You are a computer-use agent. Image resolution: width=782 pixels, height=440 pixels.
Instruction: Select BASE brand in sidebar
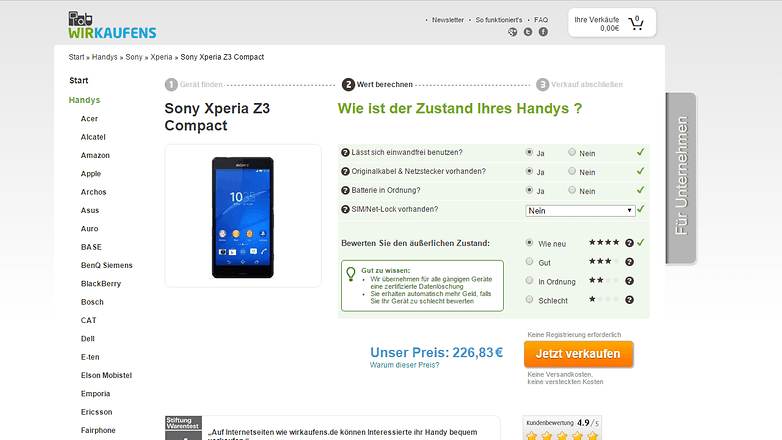click(x=91, y=247)
